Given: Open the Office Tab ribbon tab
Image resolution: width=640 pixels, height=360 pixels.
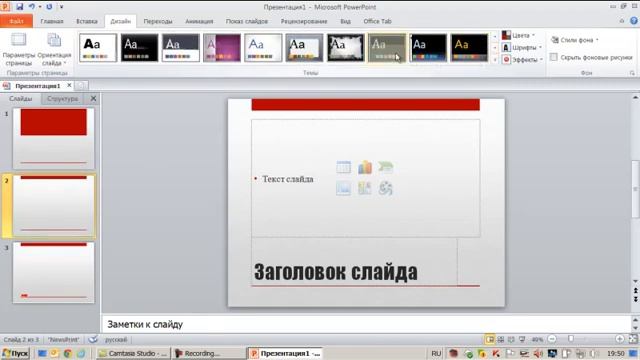Looking at the screenshot, I should pos(377,21).
